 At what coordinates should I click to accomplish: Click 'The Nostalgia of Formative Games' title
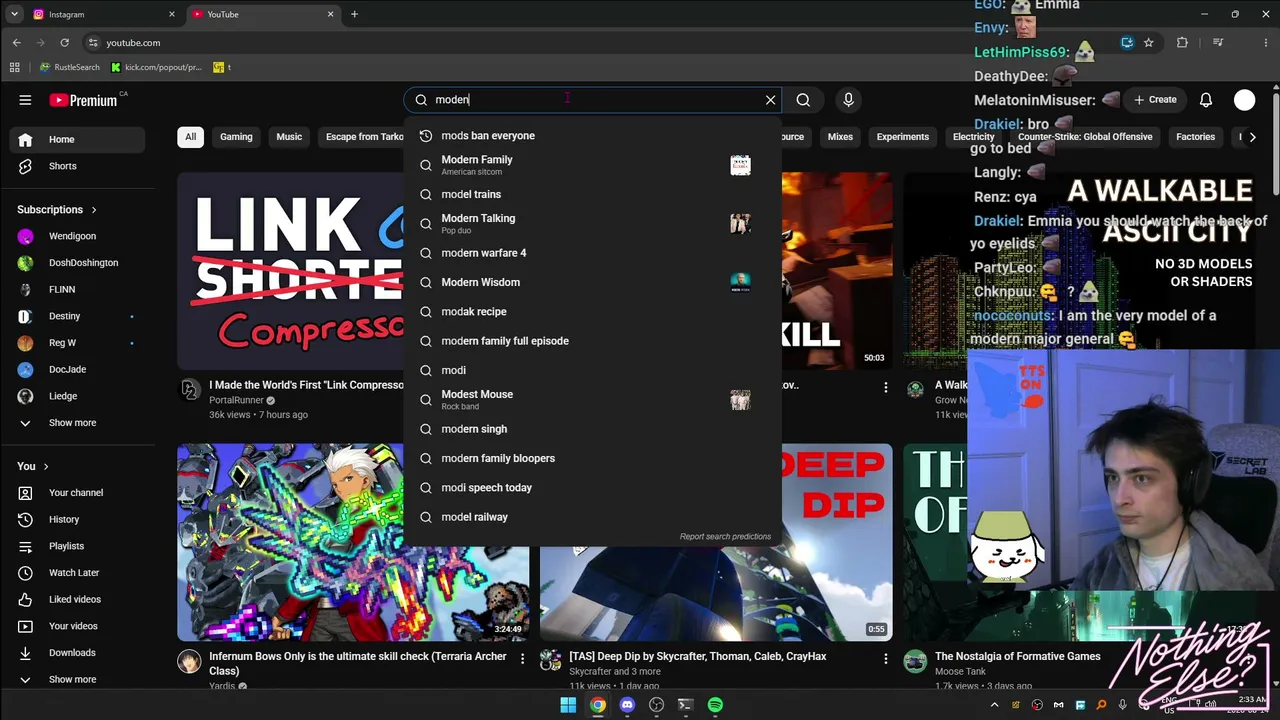click(1017, 657)
